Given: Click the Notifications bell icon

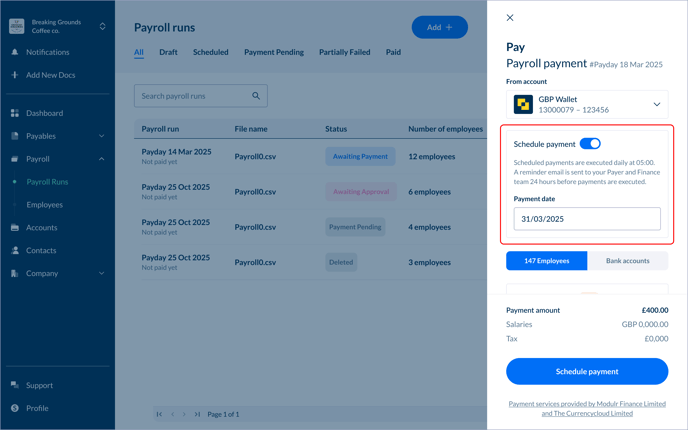Looking at the screenshot, I should 14,52.
